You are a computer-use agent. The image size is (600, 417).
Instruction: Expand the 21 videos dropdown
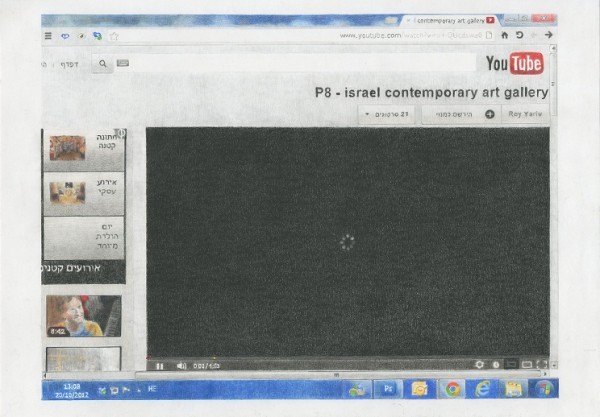(386, 114)
